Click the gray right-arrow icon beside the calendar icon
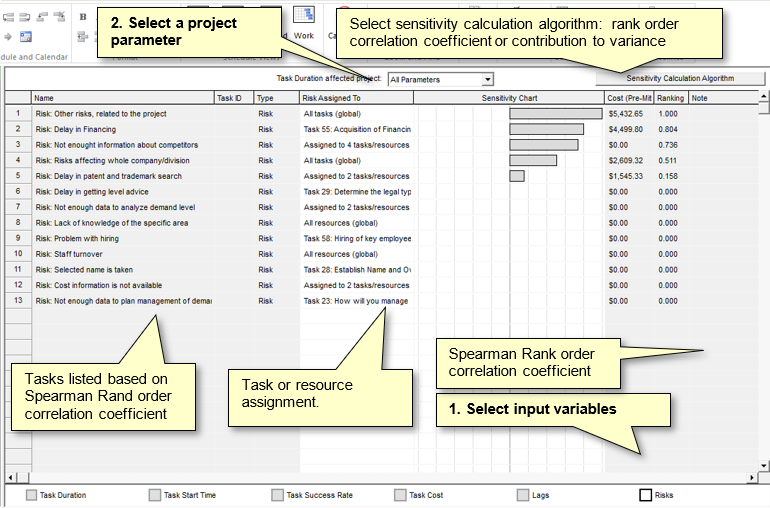 coord(8,36)
